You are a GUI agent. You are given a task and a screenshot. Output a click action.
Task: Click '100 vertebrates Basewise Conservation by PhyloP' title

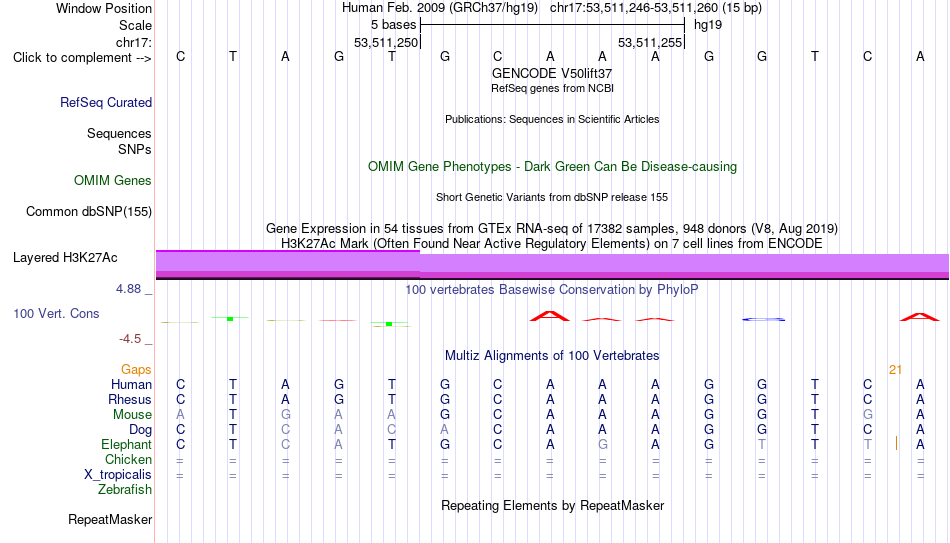pos(552,290)
